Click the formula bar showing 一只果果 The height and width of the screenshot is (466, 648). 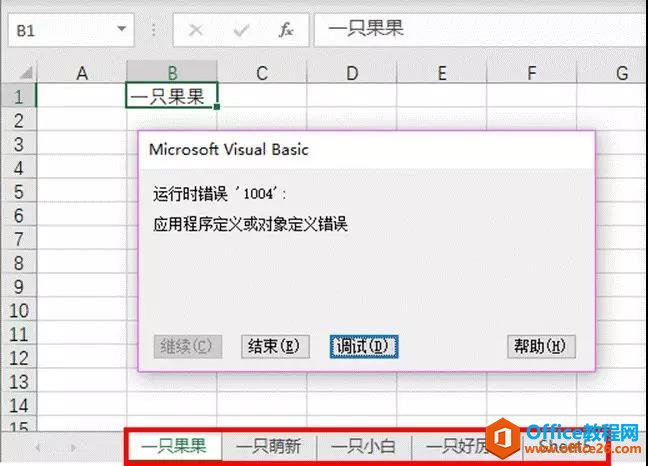click(x=481, y=30)
